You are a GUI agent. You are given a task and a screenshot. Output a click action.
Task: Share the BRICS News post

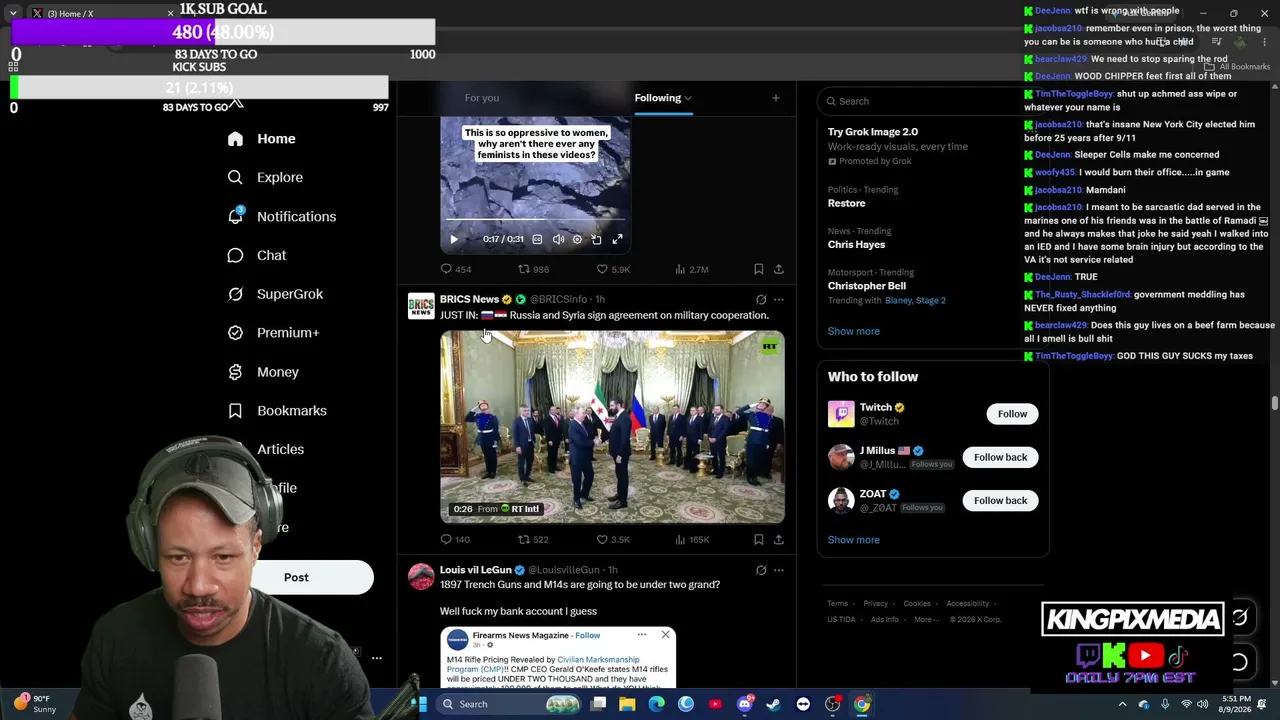pos(779,539)
